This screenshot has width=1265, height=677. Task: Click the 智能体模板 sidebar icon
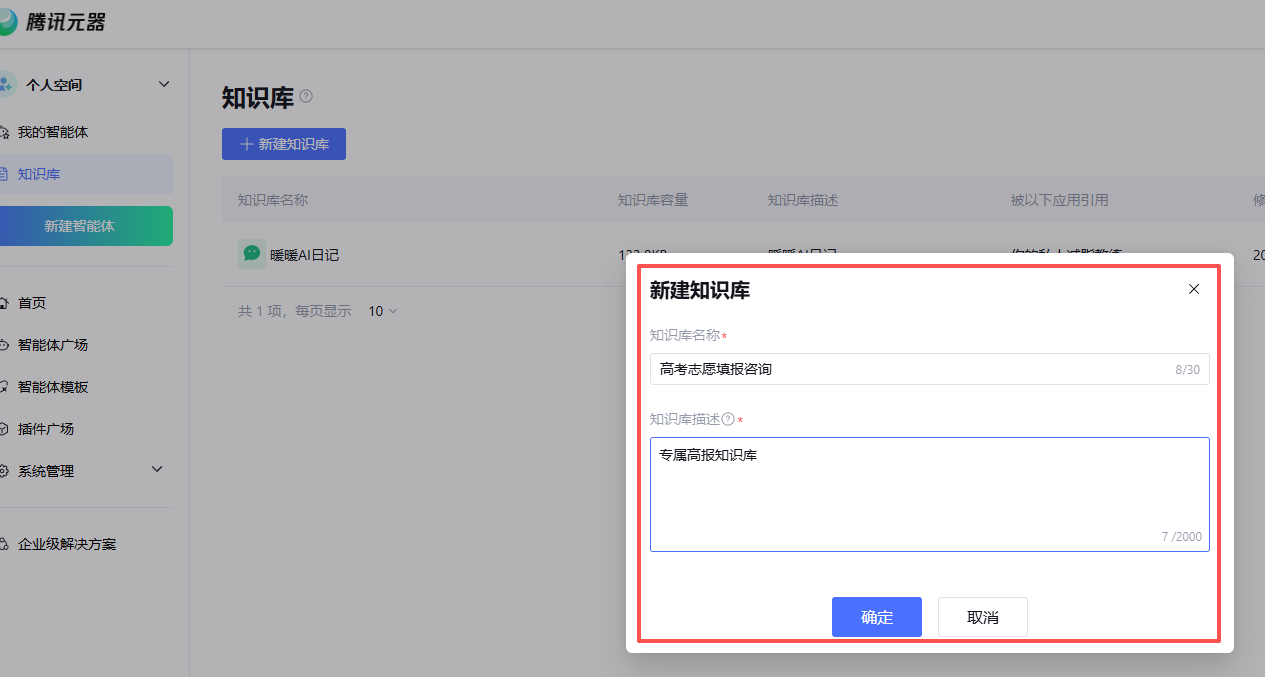pos(5,387)
